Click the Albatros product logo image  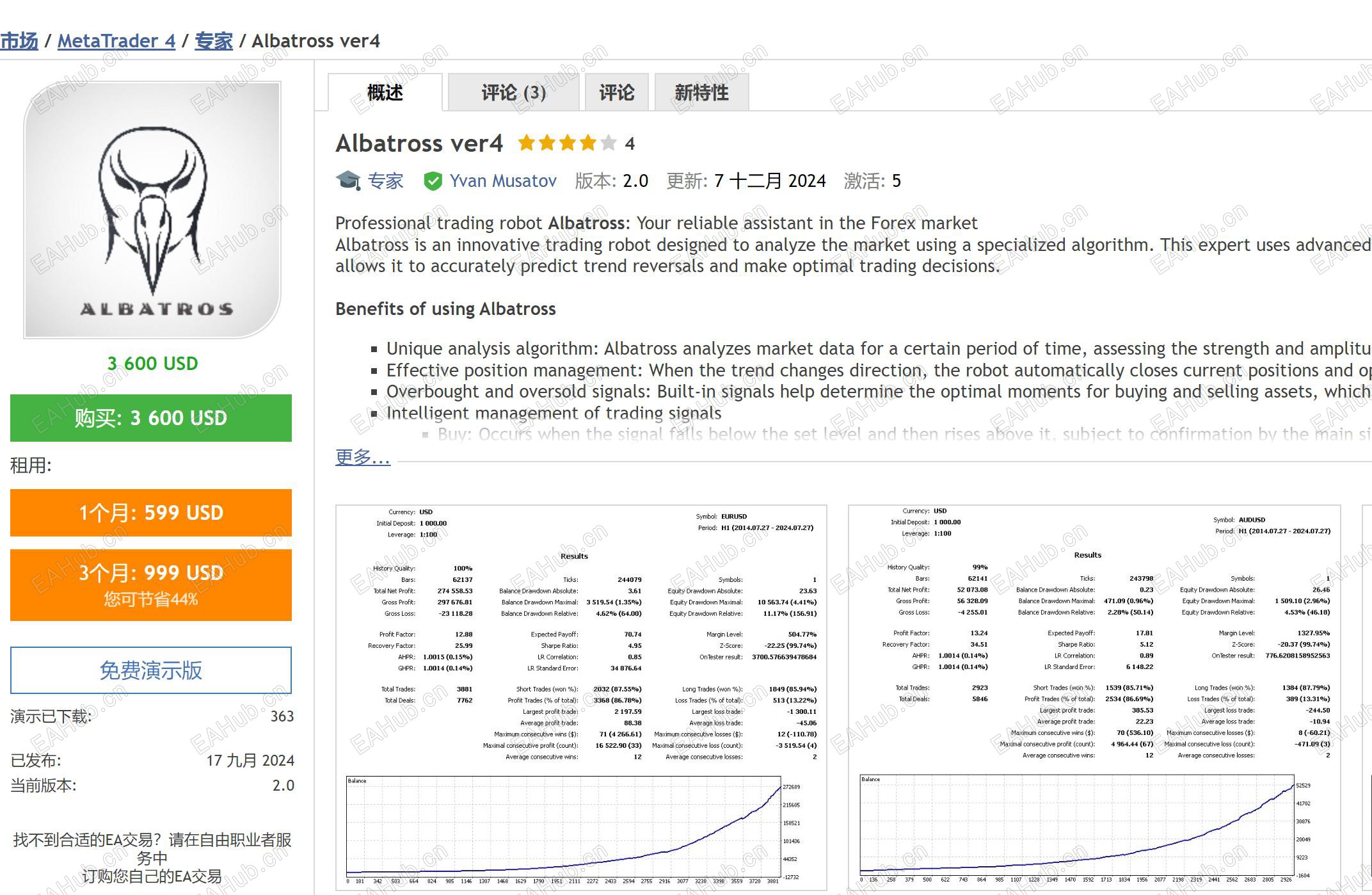(152, 210)
